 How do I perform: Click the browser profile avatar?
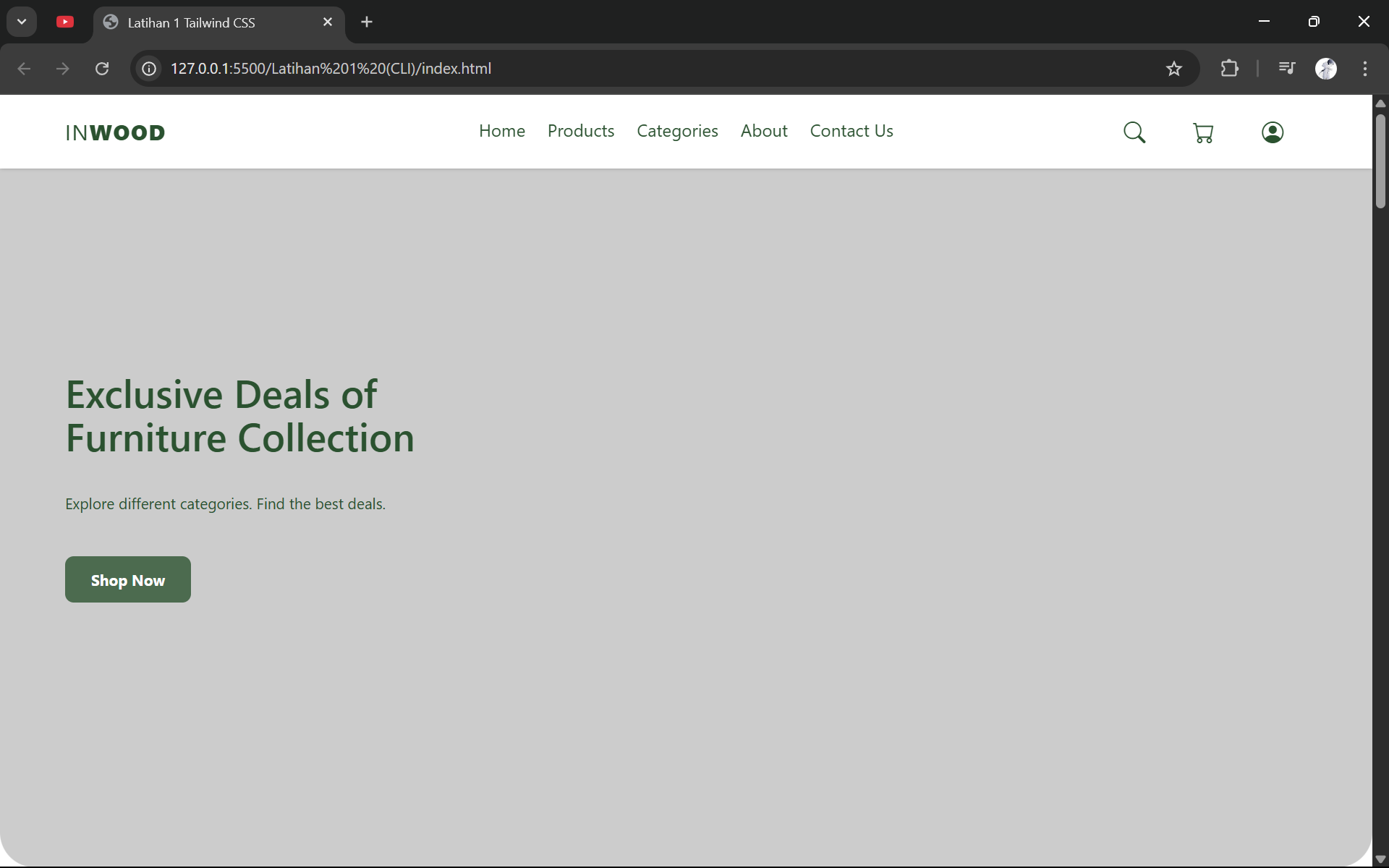pos(1327,69)
